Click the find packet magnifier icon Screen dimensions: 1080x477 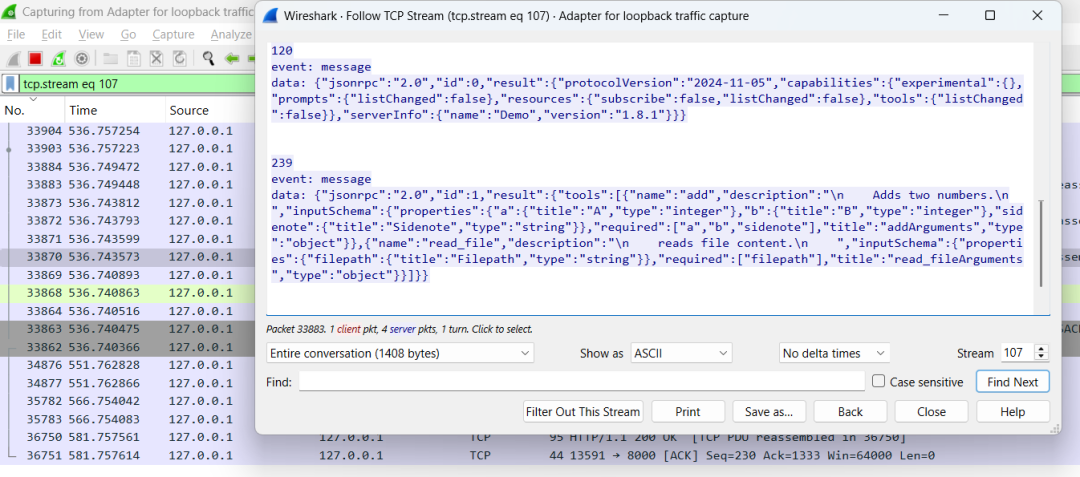point(208,59)
